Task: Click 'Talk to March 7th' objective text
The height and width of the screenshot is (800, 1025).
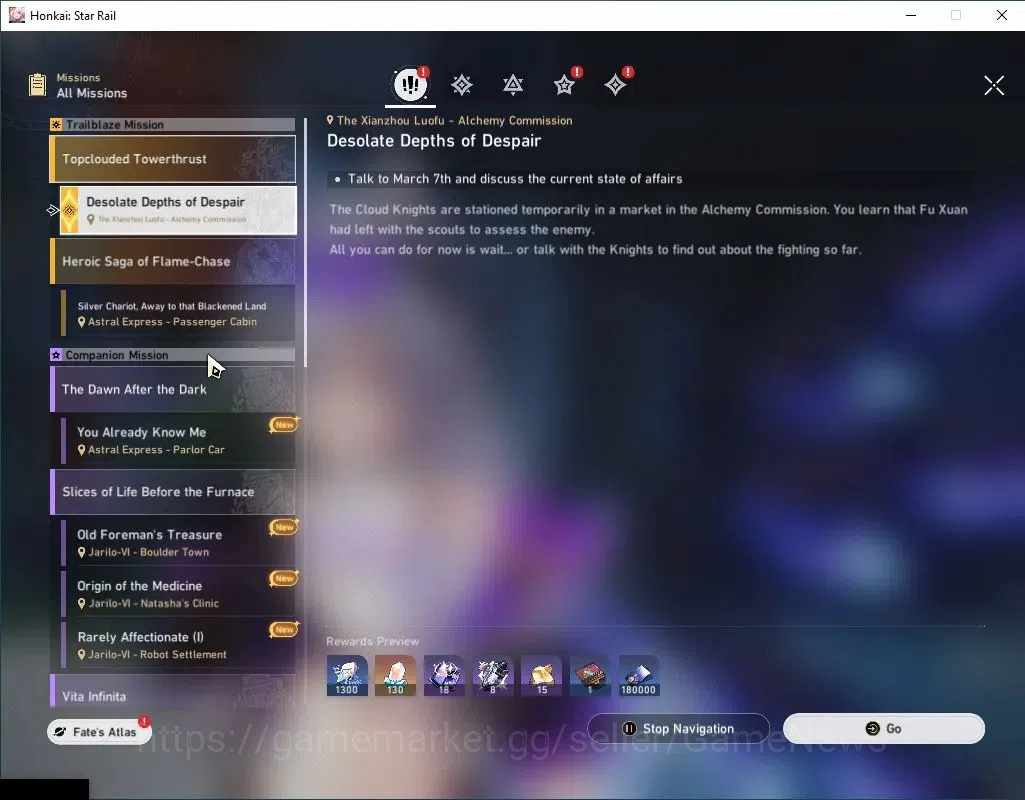Action: pyautogui.click(x=514, y=179)
